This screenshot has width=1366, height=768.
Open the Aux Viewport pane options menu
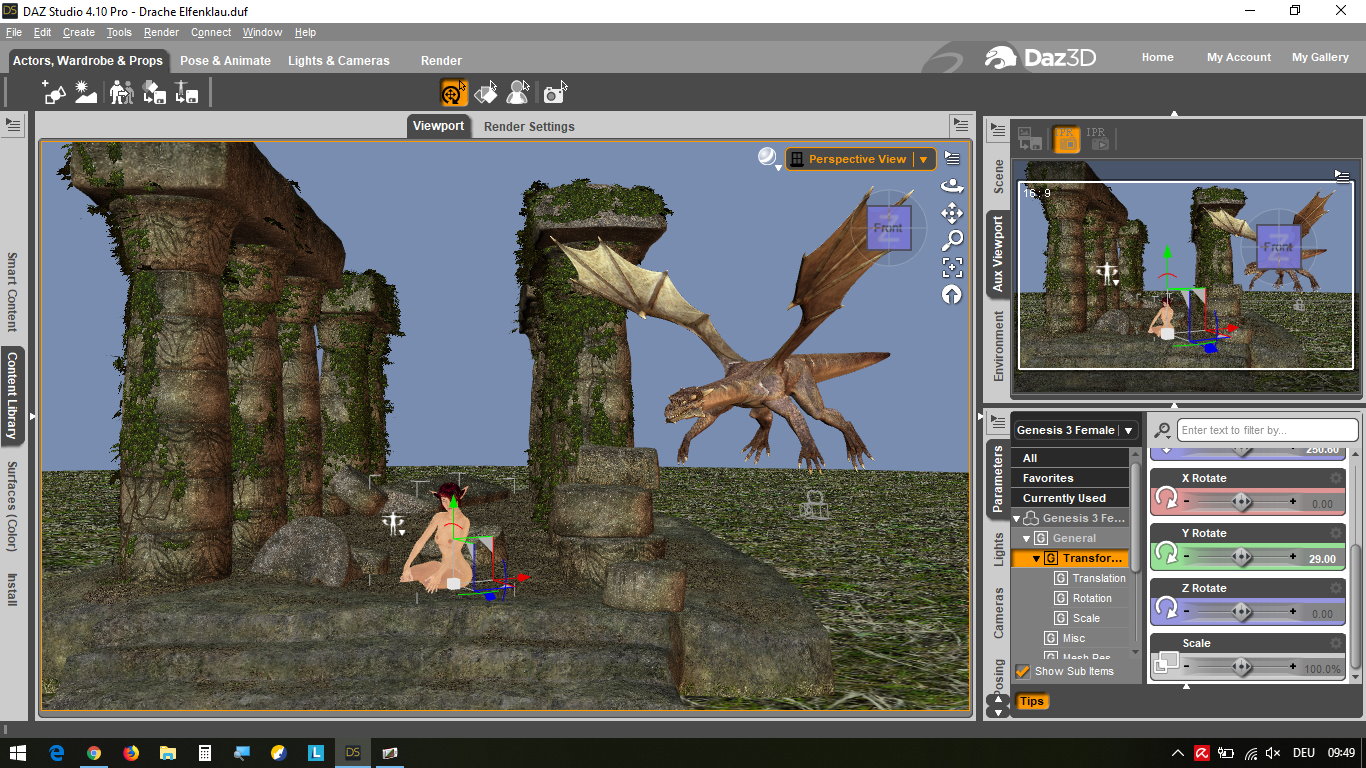(x=997, y=129)
